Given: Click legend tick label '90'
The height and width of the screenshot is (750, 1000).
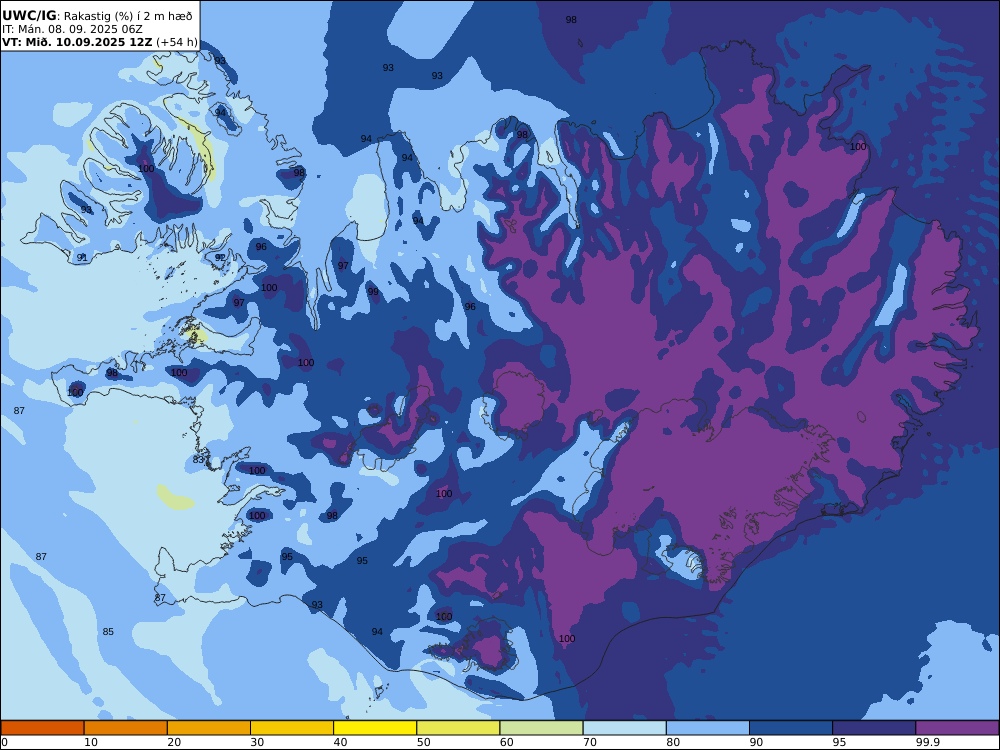Looking at the screenshot, I should [756, 742].
